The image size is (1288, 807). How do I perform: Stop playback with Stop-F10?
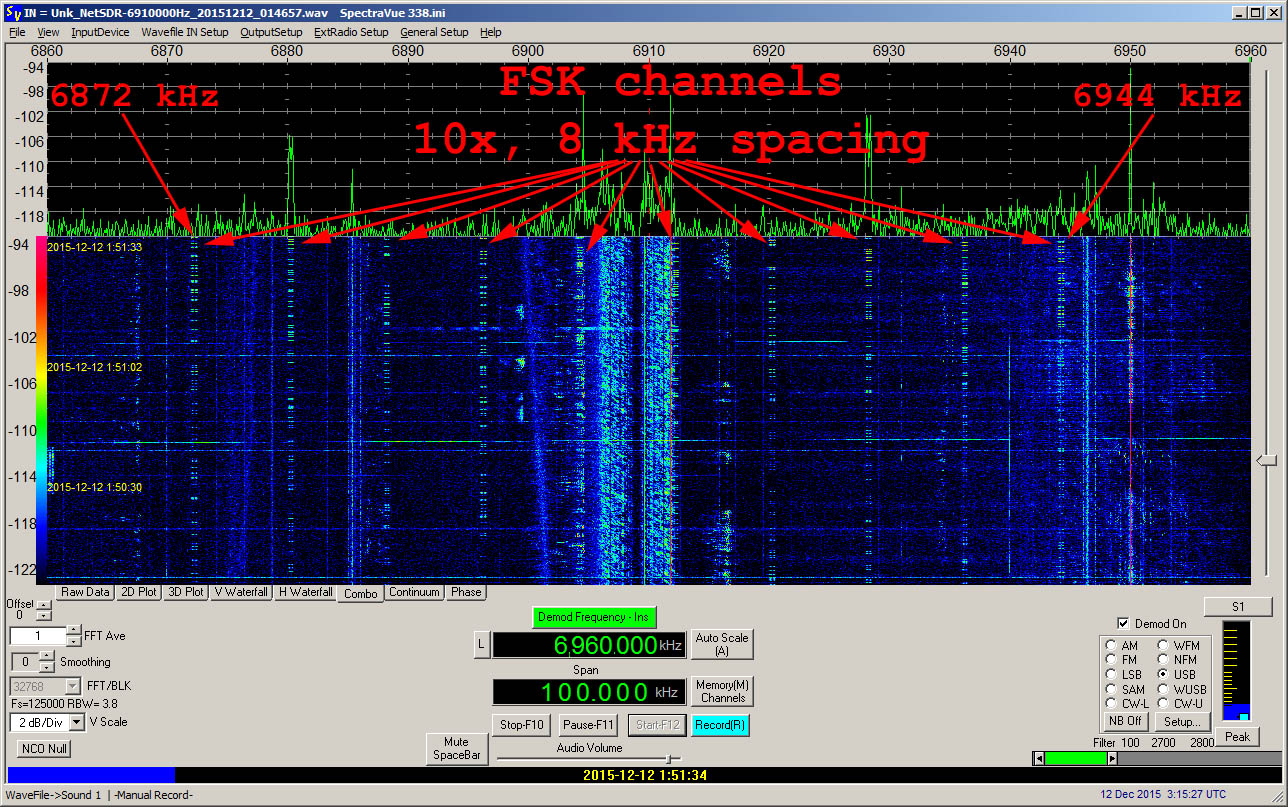522,725
